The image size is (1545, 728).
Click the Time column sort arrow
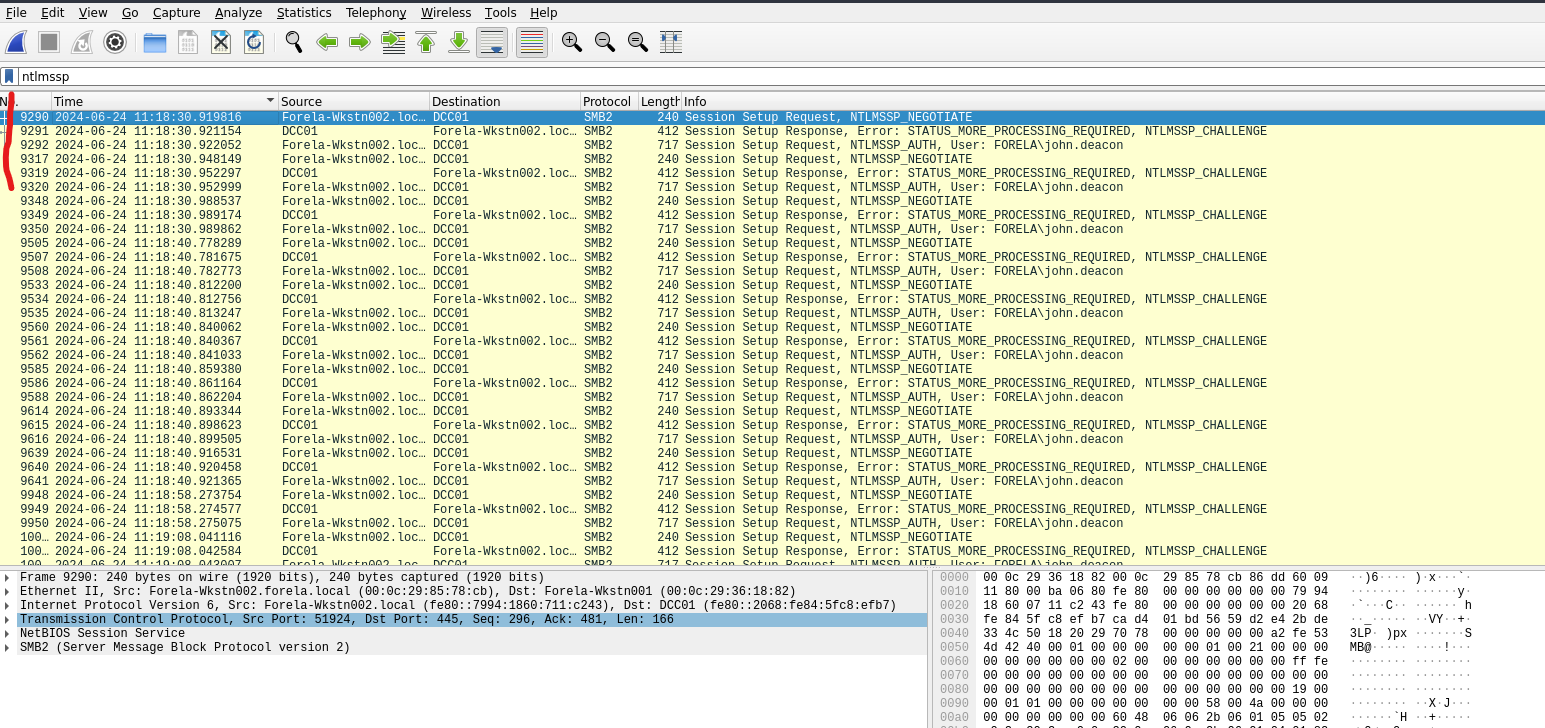[270, 101]
